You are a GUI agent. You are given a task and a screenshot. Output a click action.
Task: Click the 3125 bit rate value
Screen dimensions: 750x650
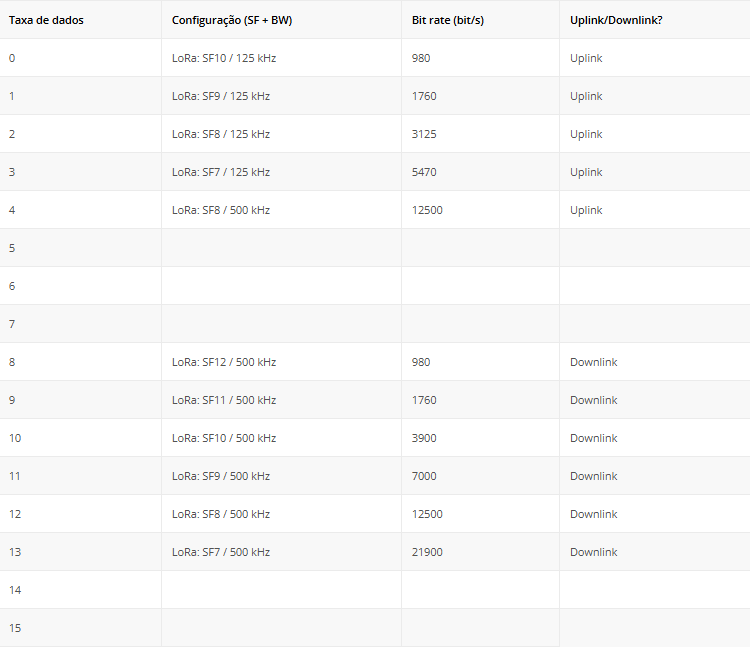tap(424, 134)
